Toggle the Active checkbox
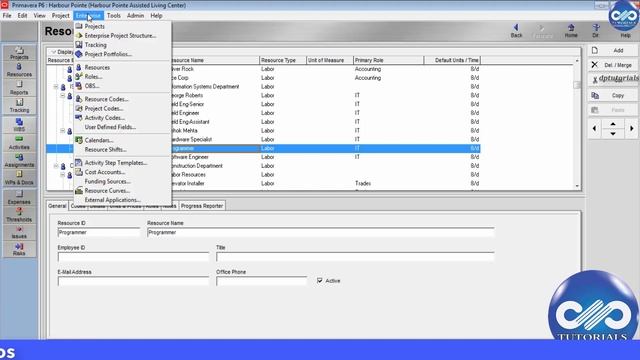This screenshot has height=360, width=640. pos(320,280)
